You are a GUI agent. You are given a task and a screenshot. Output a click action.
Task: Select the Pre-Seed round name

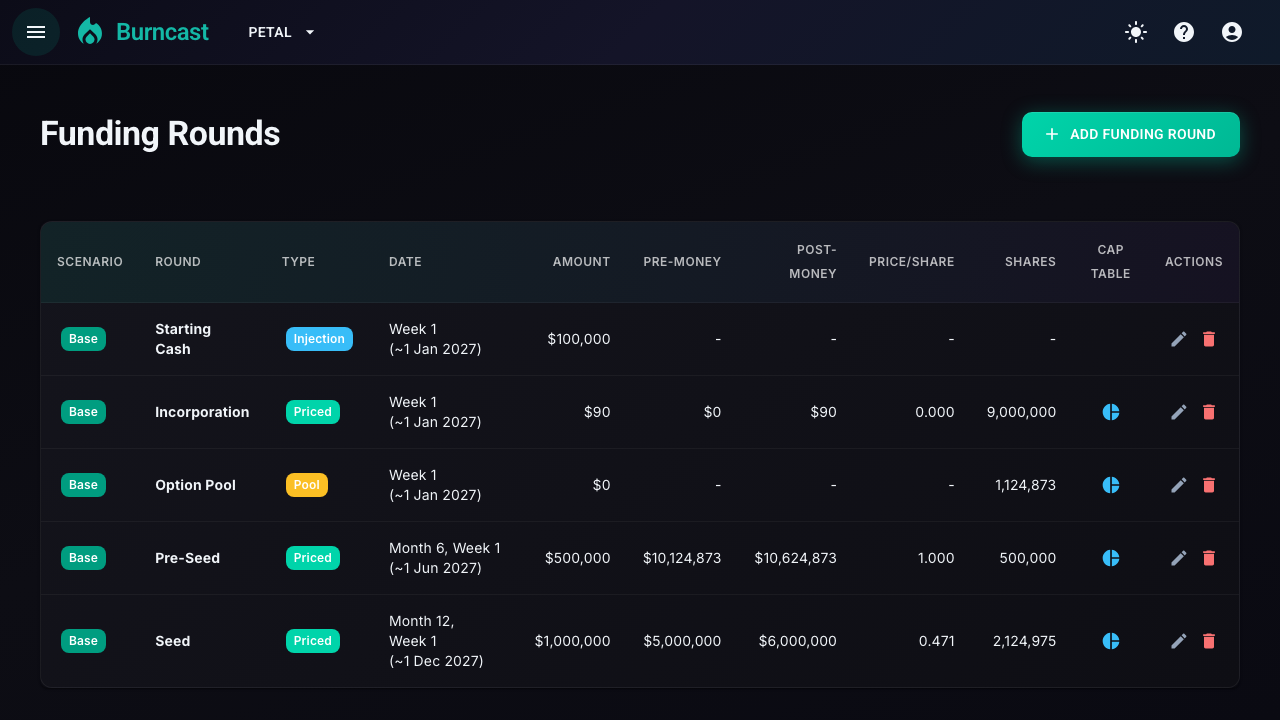pos(187,558)
